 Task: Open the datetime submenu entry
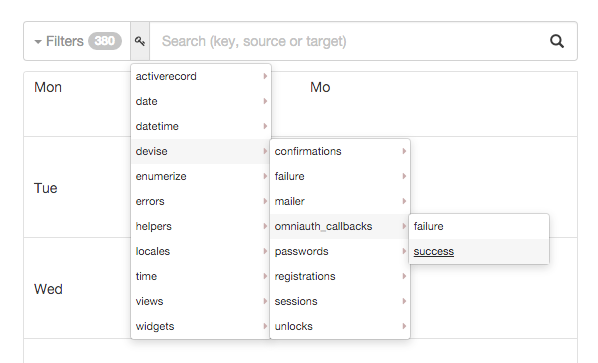coord(201,126)
